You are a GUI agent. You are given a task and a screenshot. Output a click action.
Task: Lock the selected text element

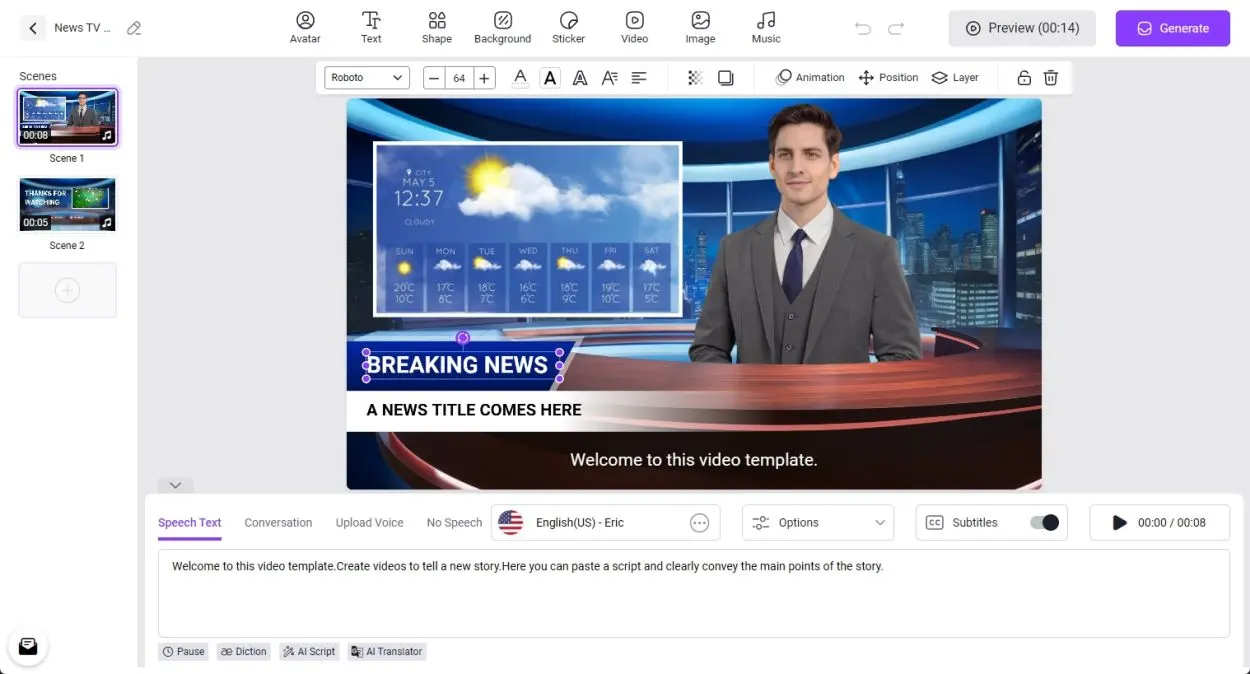point(1022,77)
